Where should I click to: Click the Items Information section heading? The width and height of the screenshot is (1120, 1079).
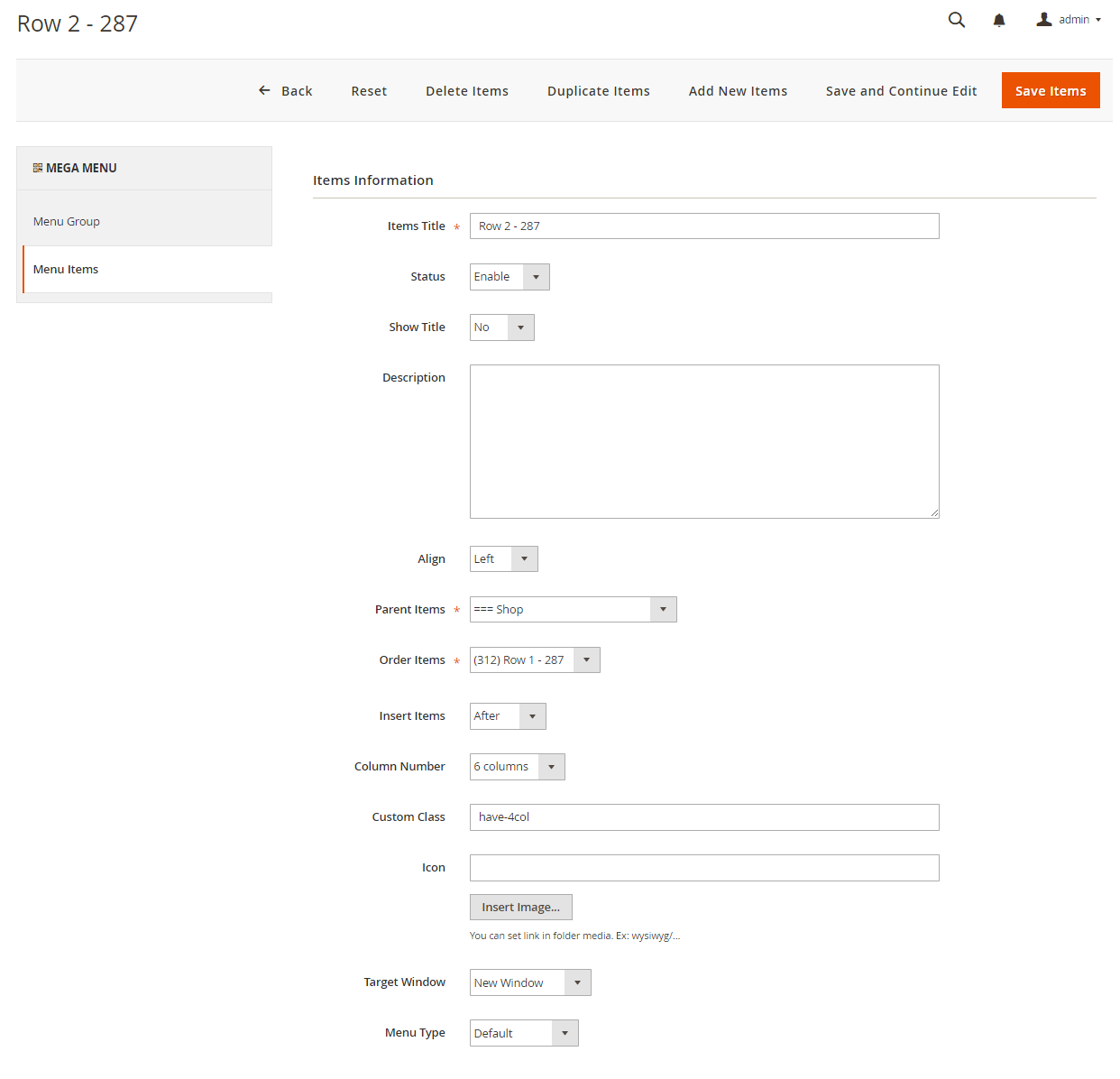coord(373,180)
